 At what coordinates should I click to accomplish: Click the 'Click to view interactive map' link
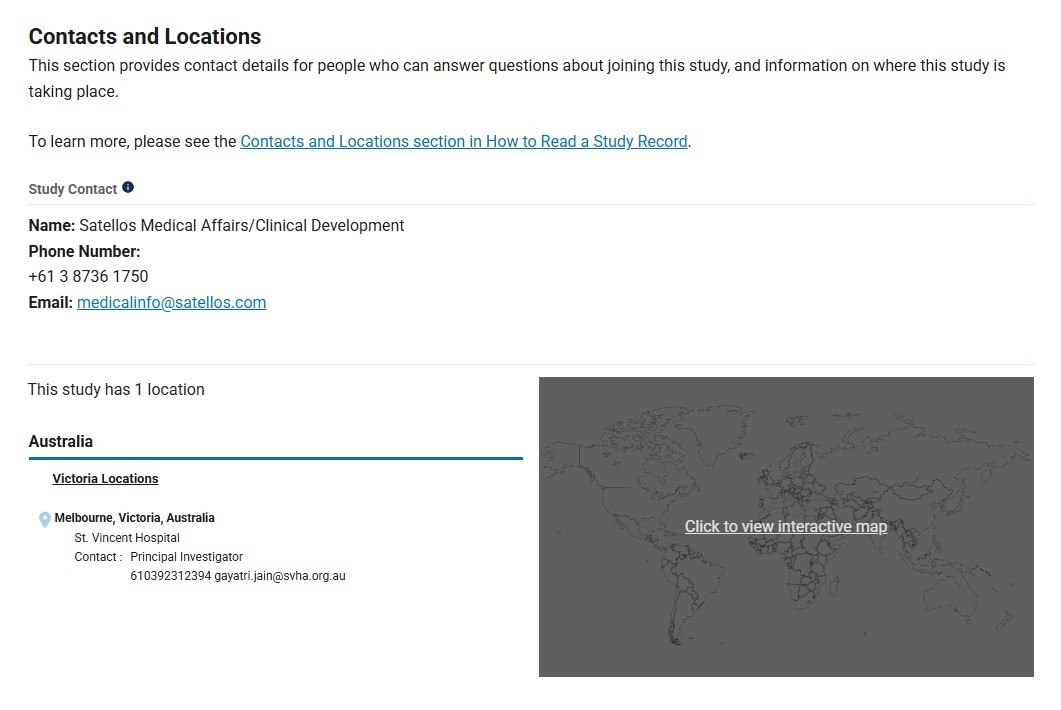[x=785, y=527]
